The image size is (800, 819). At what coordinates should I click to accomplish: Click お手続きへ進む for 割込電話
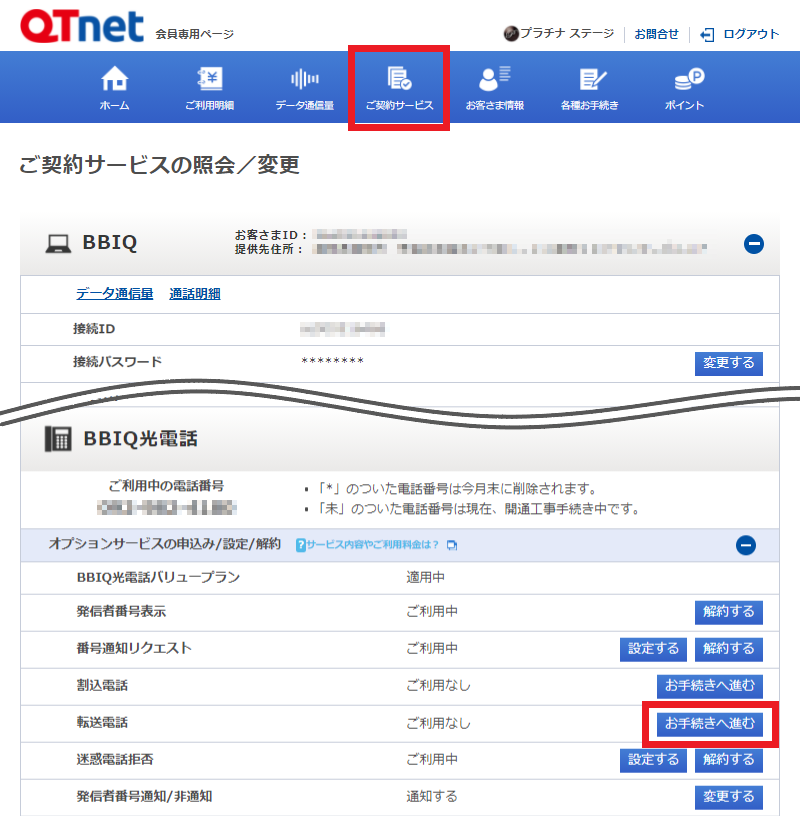click(x=710, y=686)
